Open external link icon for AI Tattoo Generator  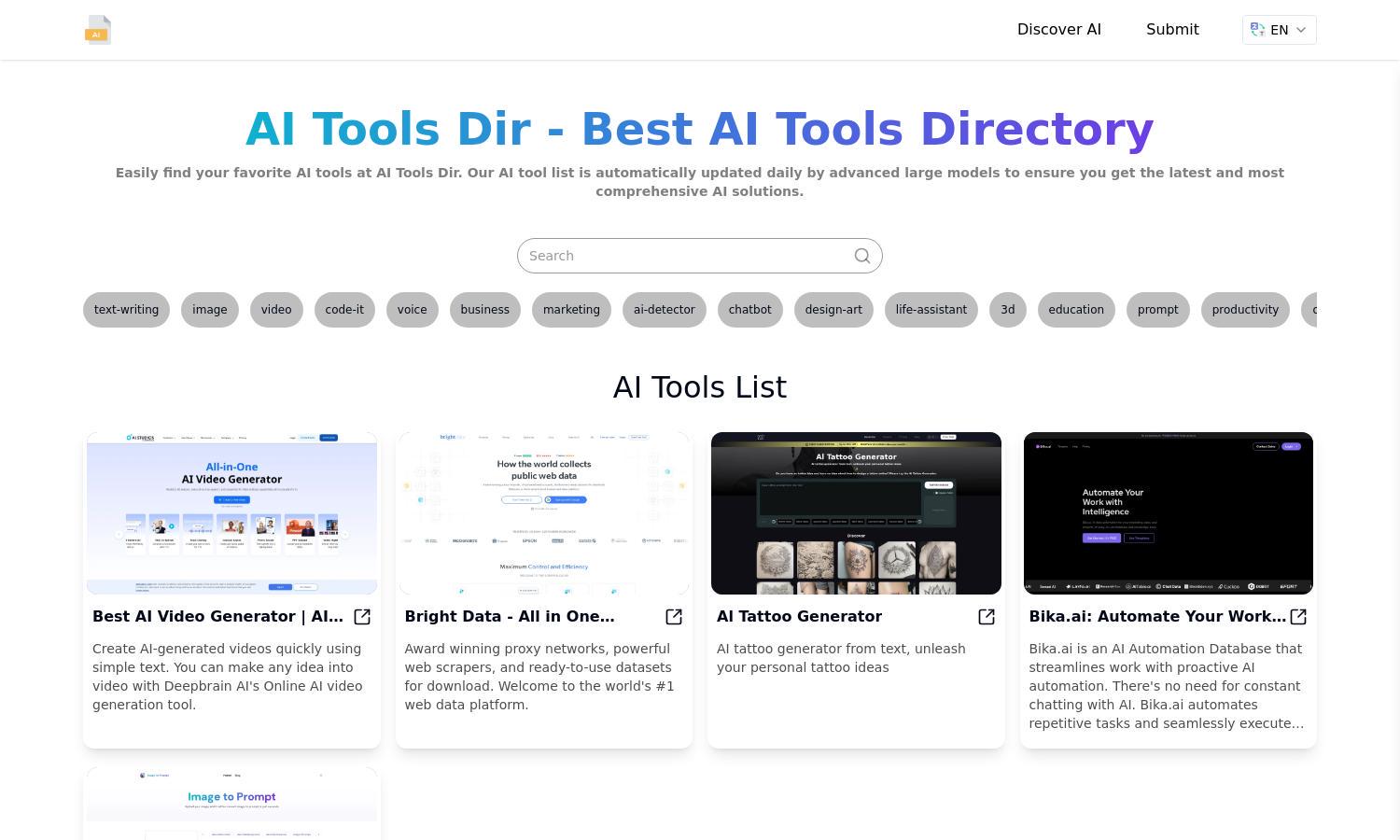987,617
